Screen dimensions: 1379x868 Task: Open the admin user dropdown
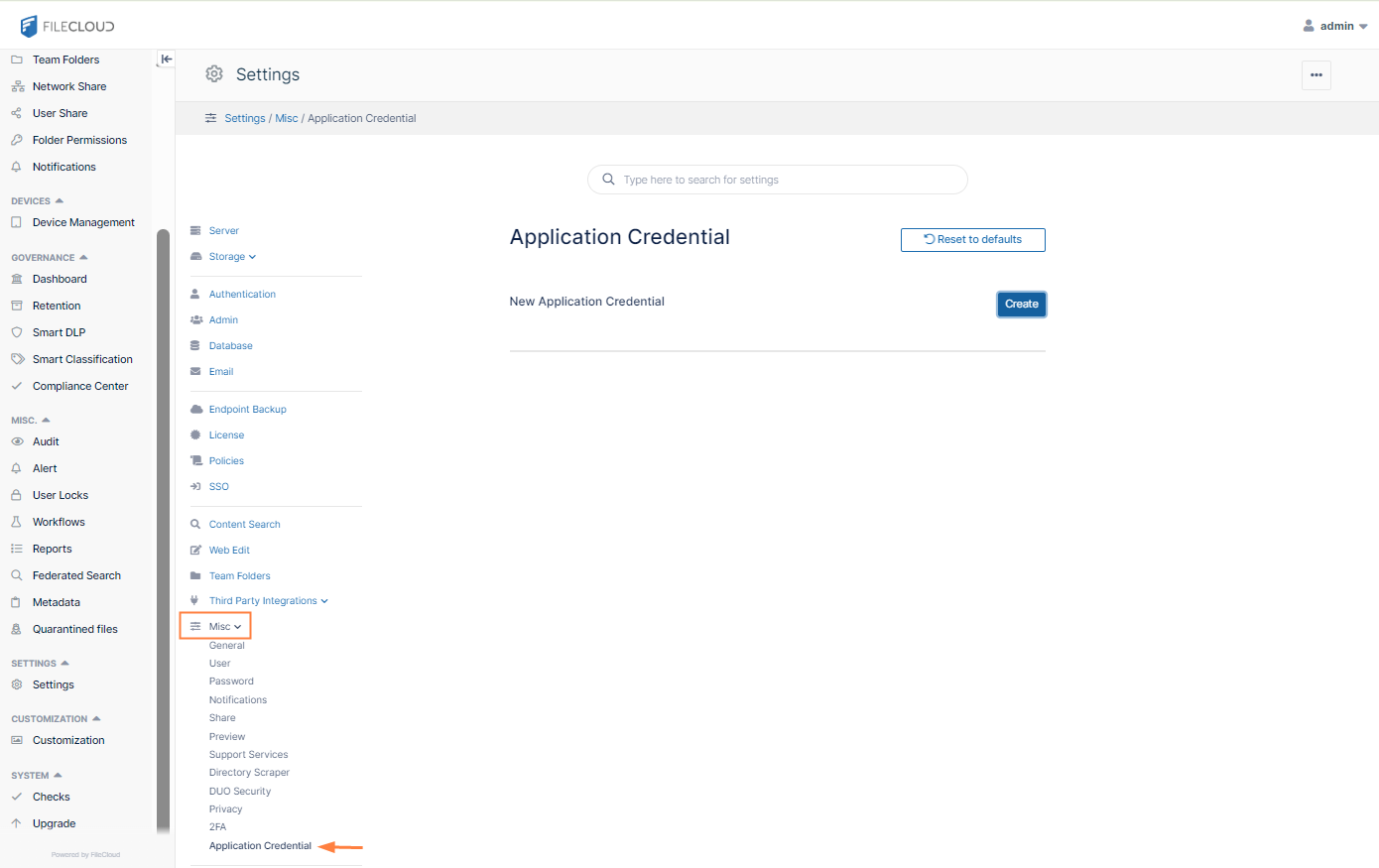[1335, 26]
